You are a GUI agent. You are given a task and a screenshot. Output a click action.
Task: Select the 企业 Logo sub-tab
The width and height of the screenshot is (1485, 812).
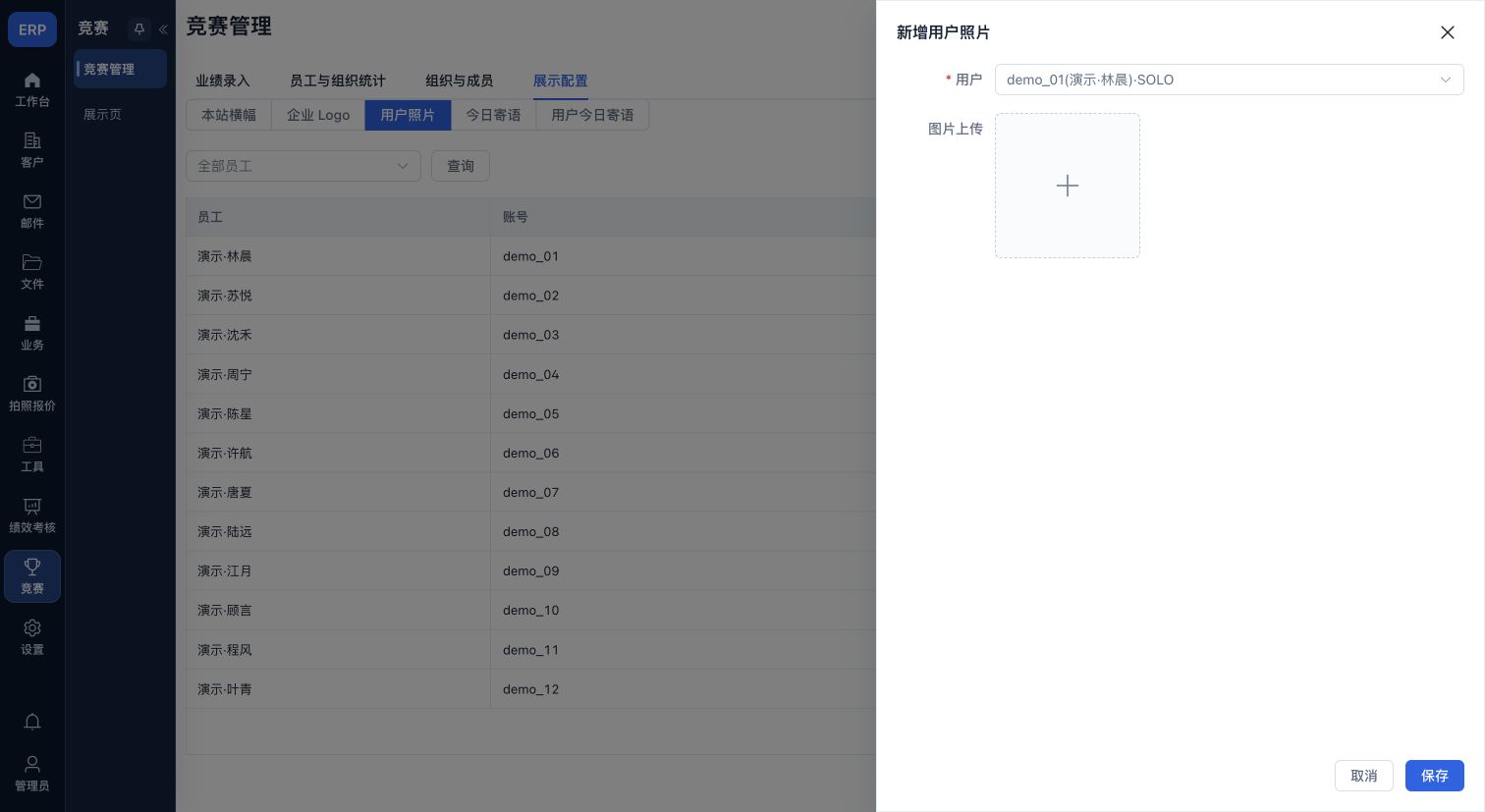click(x=318, y=115)
